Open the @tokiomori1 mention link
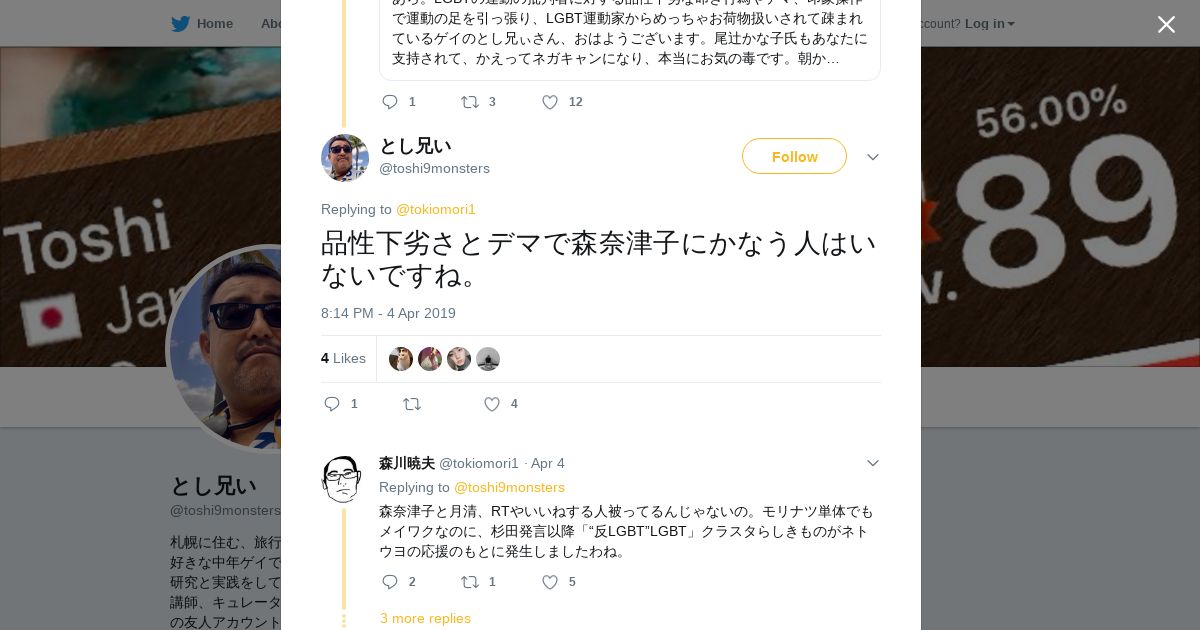 [436, 209]
